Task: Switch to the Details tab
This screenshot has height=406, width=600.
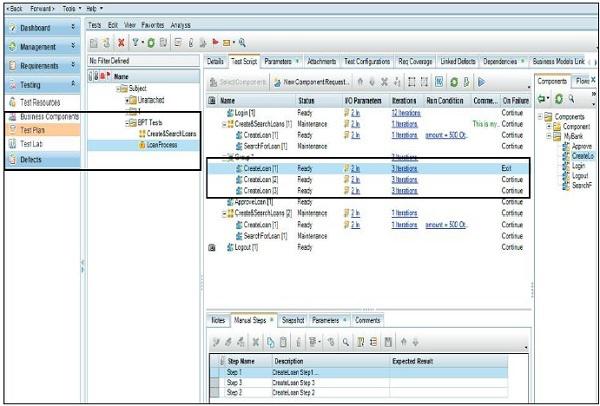Action: click(215, 62)
